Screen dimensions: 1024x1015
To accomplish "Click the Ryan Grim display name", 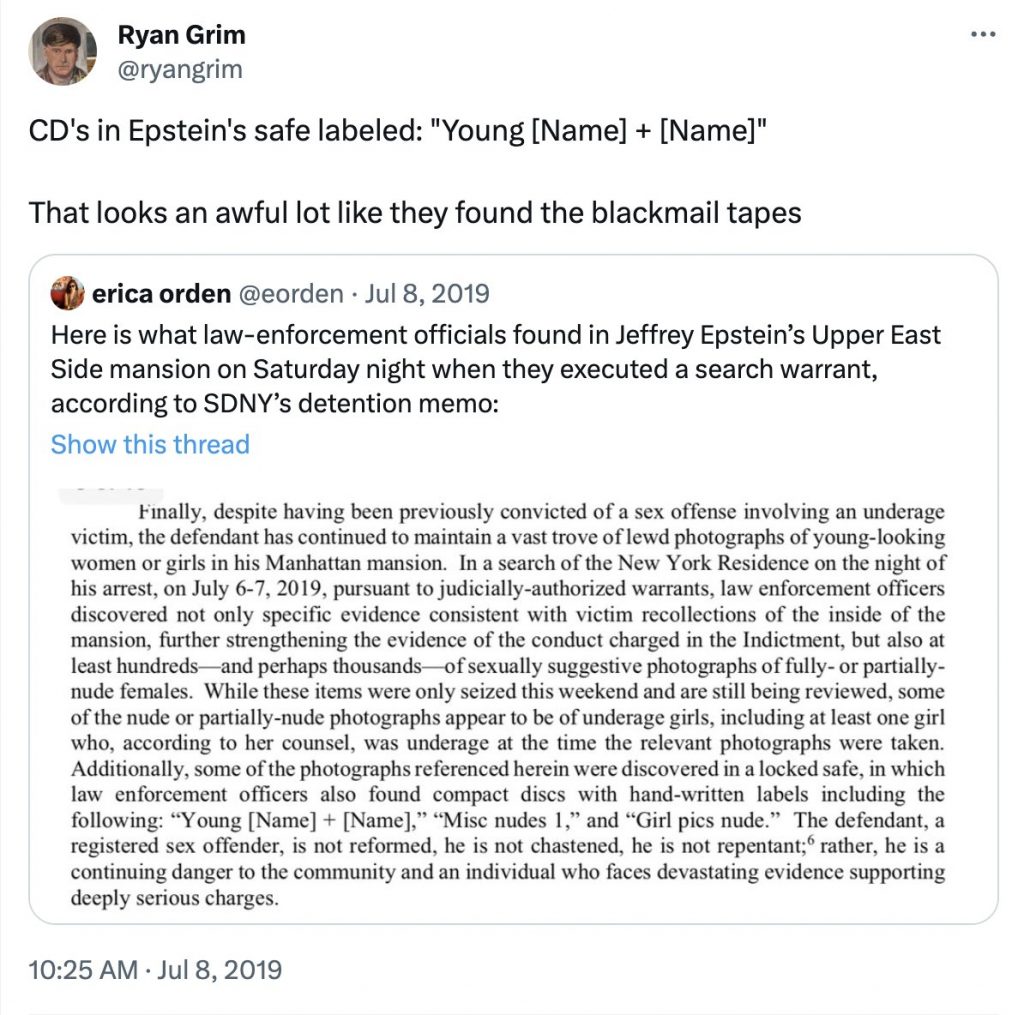I will click(181, 35).
